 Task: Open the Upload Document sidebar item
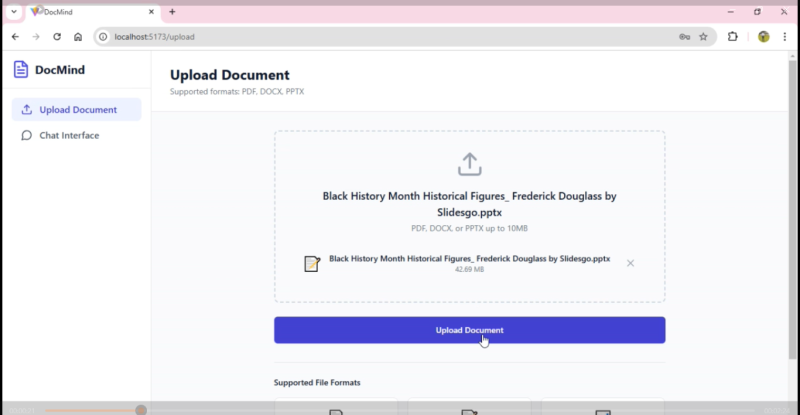click(76, 110)
